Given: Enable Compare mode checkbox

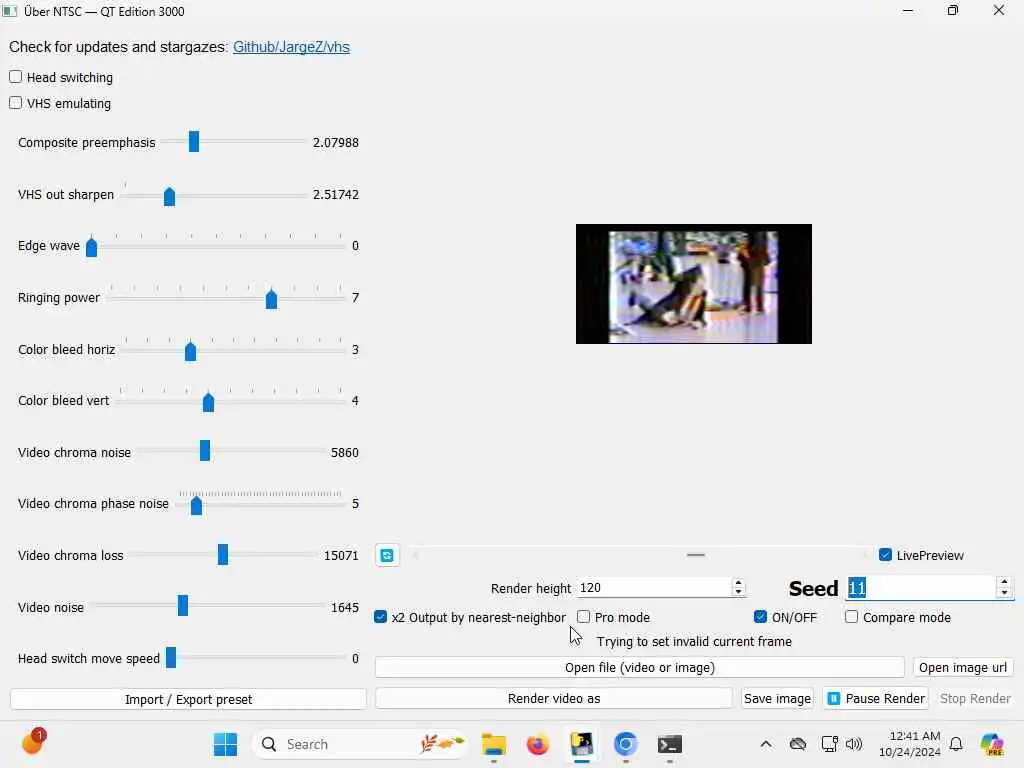Looking at the screenshot, I should pyautogui.click(x=852, y=617).
